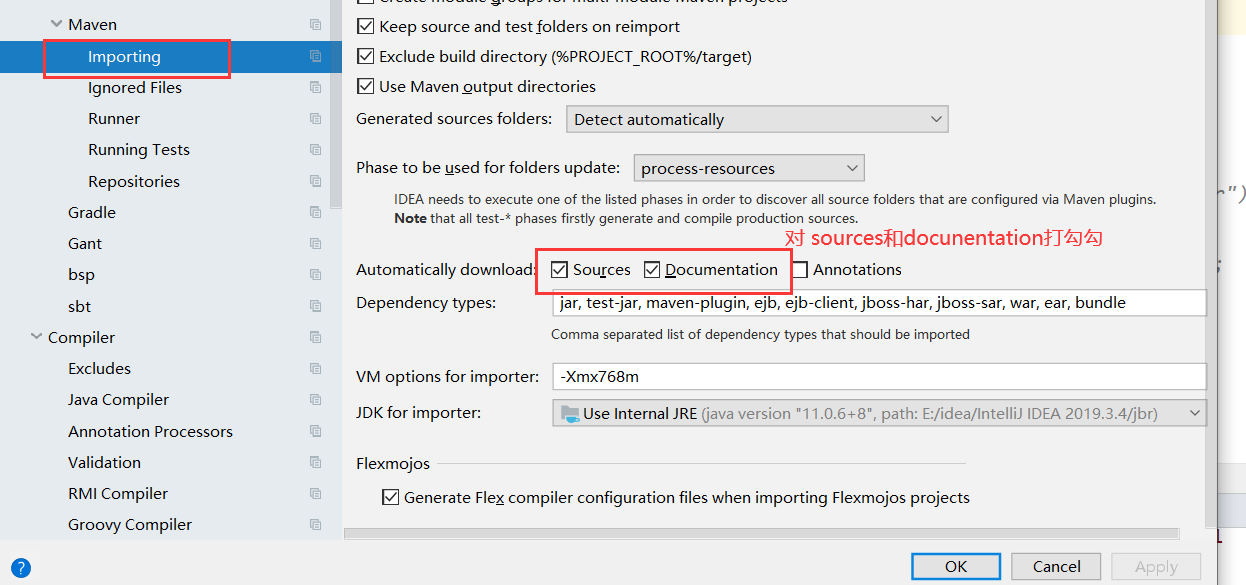Click project-level icon beside Java Compiler
Viewport: 1246px width, 585px height.
click(315, 399)
